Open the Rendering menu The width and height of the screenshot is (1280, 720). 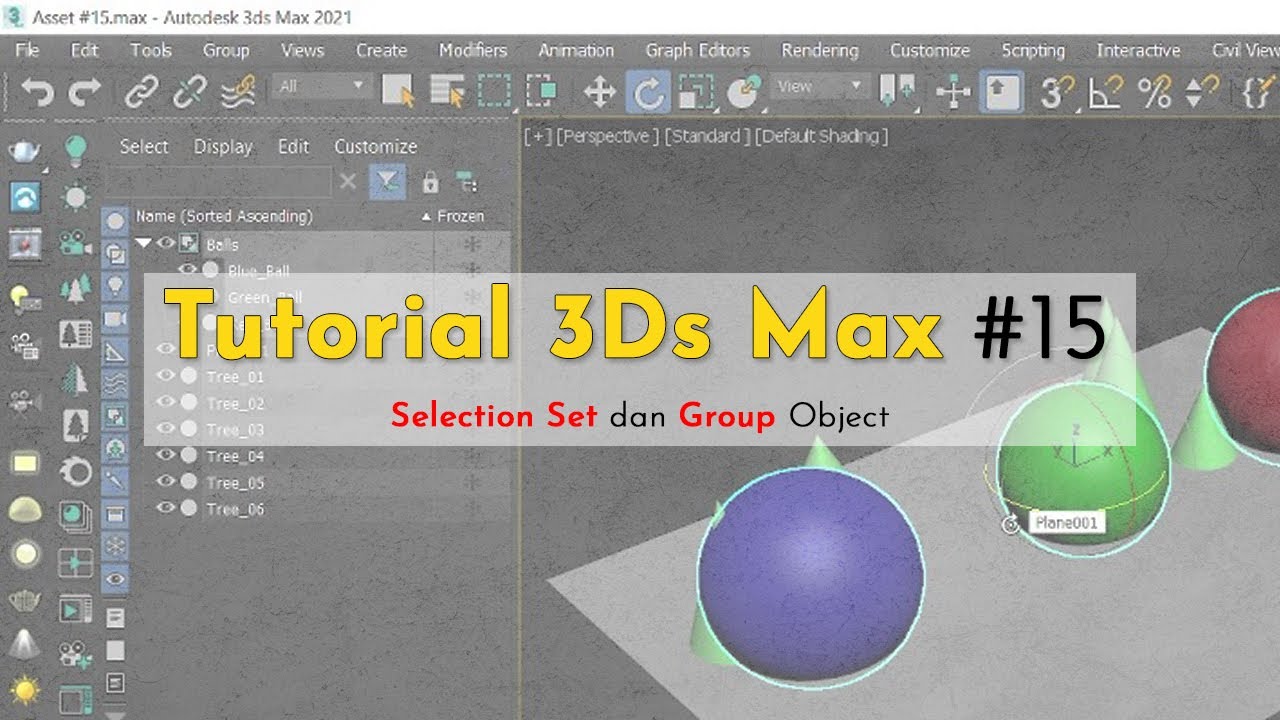click(820, 50)
